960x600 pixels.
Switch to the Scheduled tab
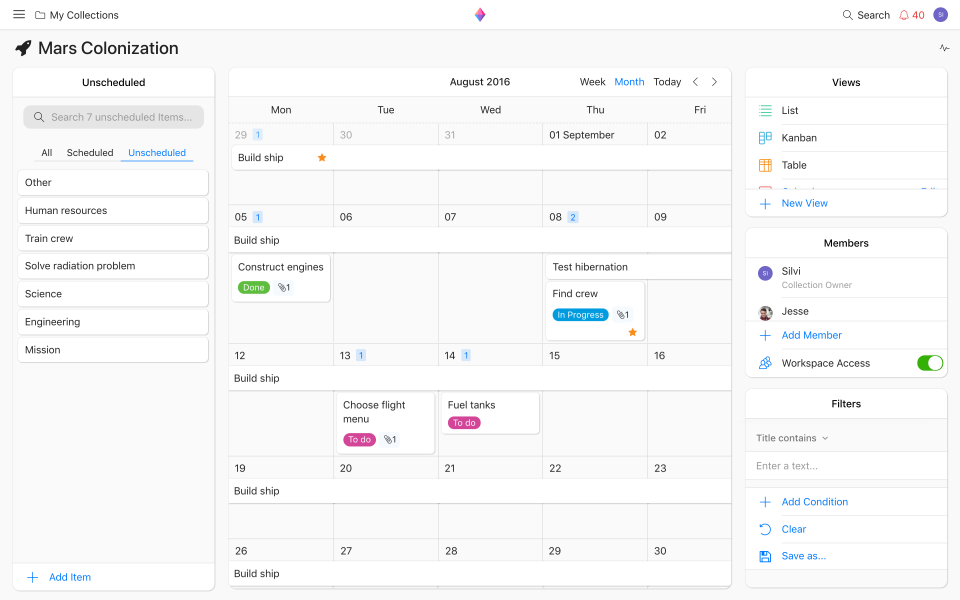click(90, 153)
